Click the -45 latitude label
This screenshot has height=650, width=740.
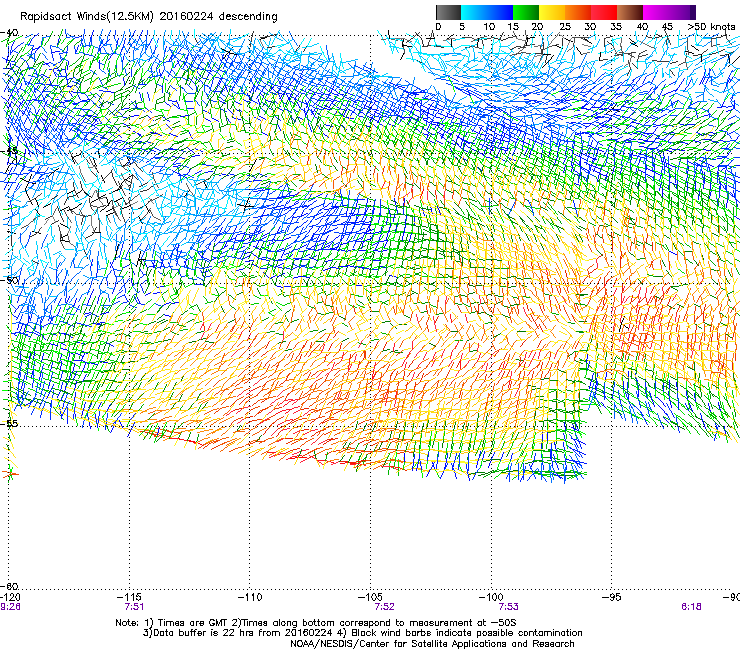pos(9,151)
